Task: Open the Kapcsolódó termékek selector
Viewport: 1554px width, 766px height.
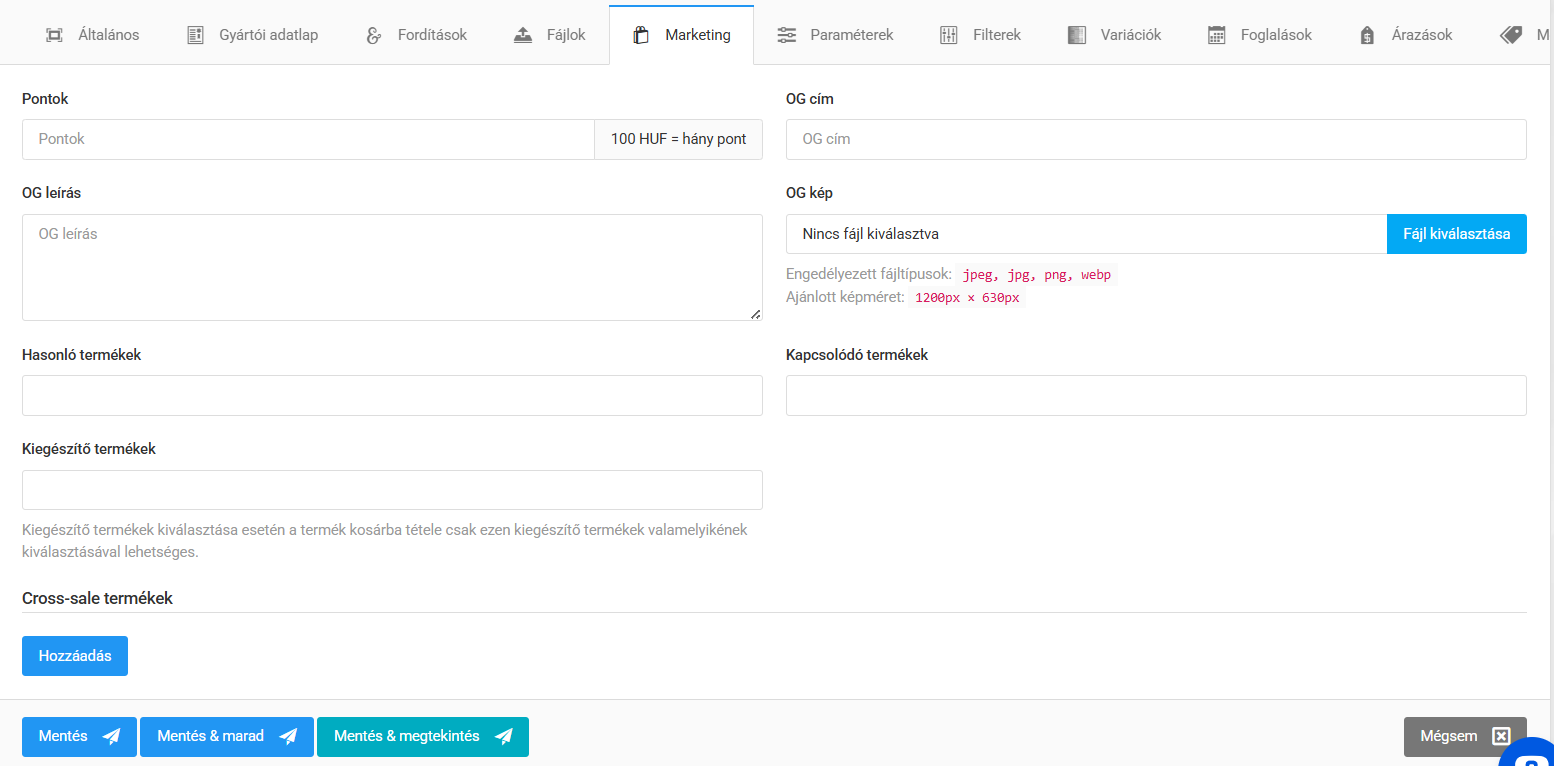Action: click(x=1156, y=395)
